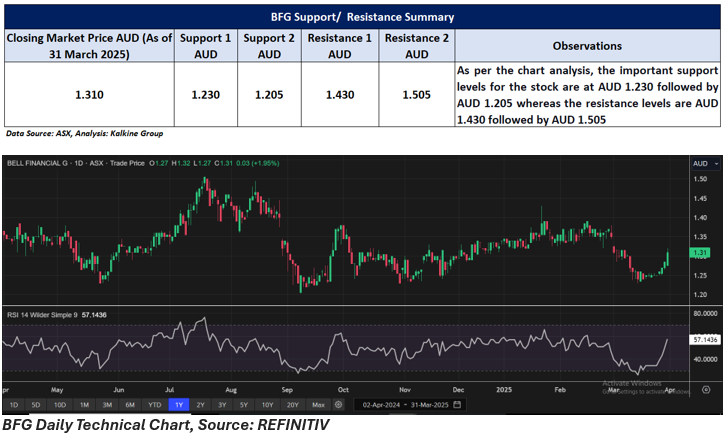Click the Support 2 value 1.205

(269, 95)
